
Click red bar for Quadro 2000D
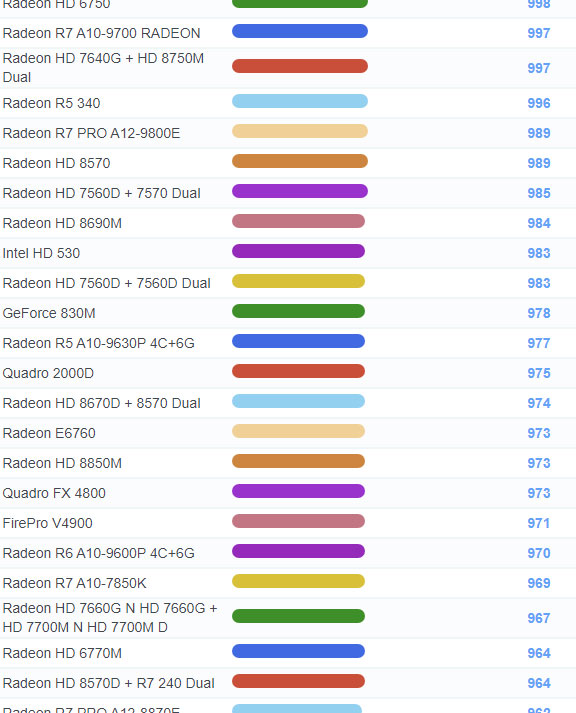[298, 371]
